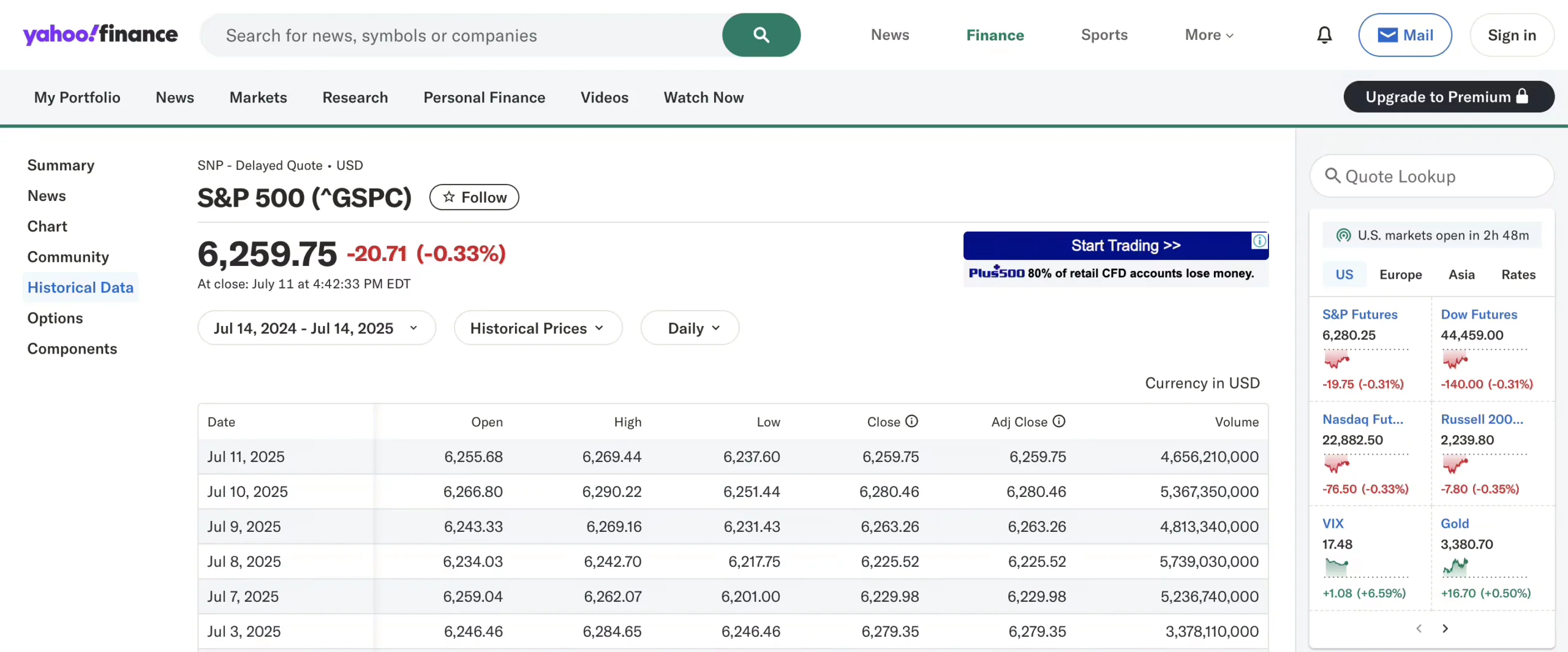
Task: Open the top News link
Action: tap(890, 35)
